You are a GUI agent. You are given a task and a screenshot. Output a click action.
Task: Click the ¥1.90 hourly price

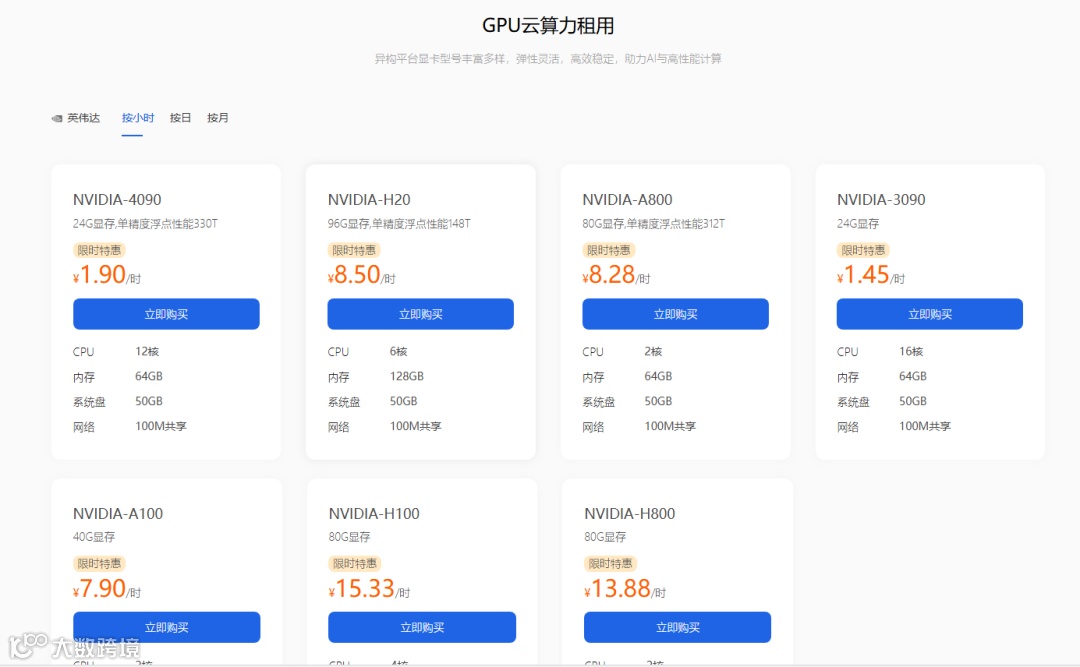(107, 275)
